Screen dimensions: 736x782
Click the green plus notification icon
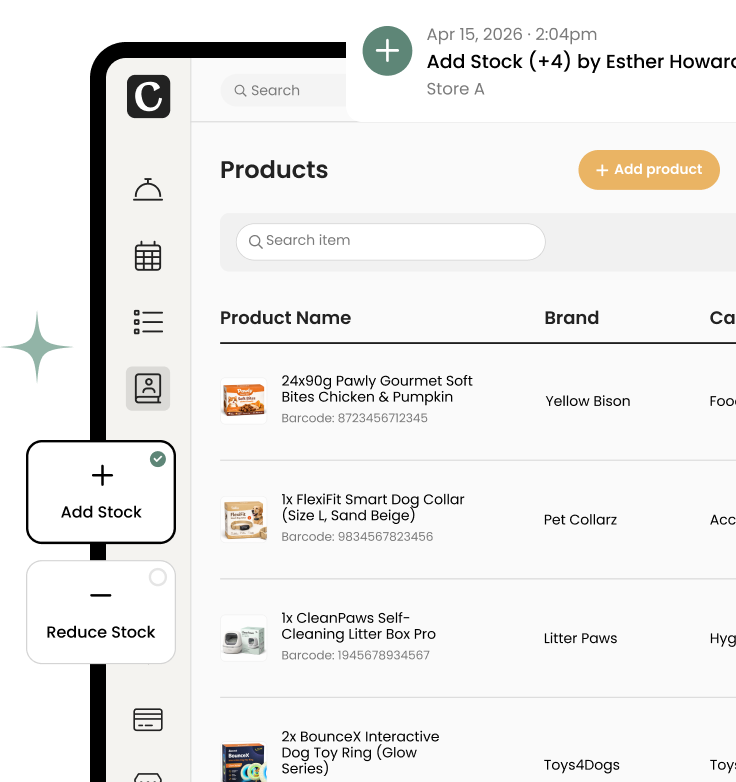(x=387, y=51)
